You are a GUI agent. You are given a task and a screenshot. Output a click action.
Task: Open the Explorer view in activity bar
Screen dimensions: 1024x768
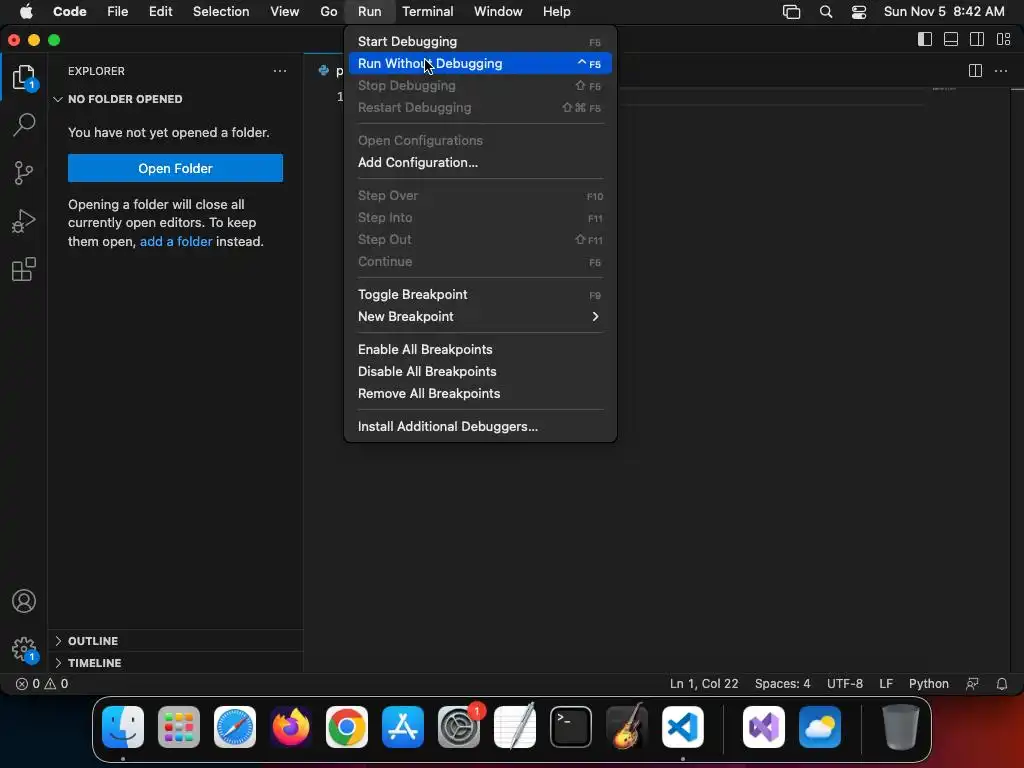tap(24, 78)
